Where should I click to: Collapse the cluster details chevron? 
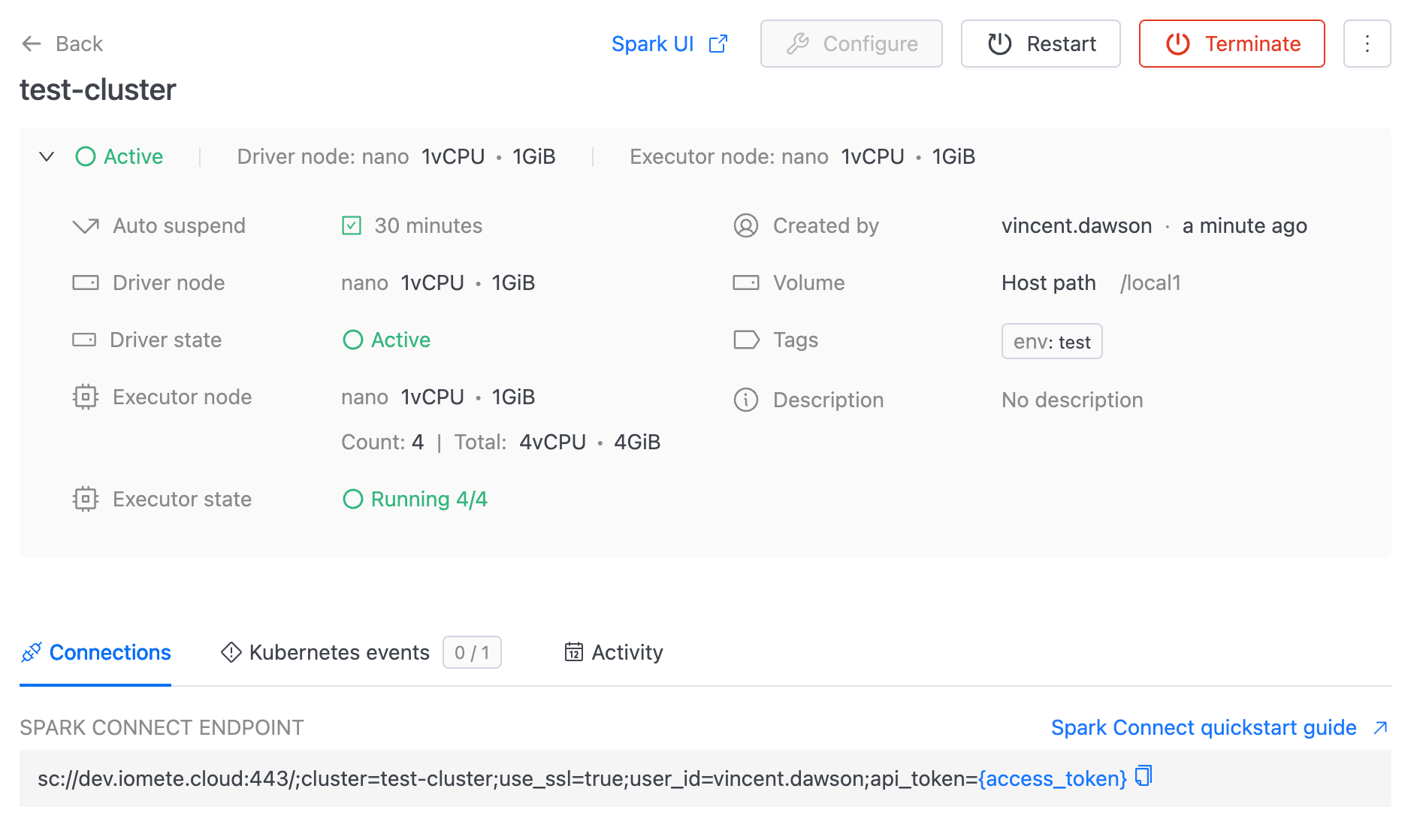(x=47, y=156)
